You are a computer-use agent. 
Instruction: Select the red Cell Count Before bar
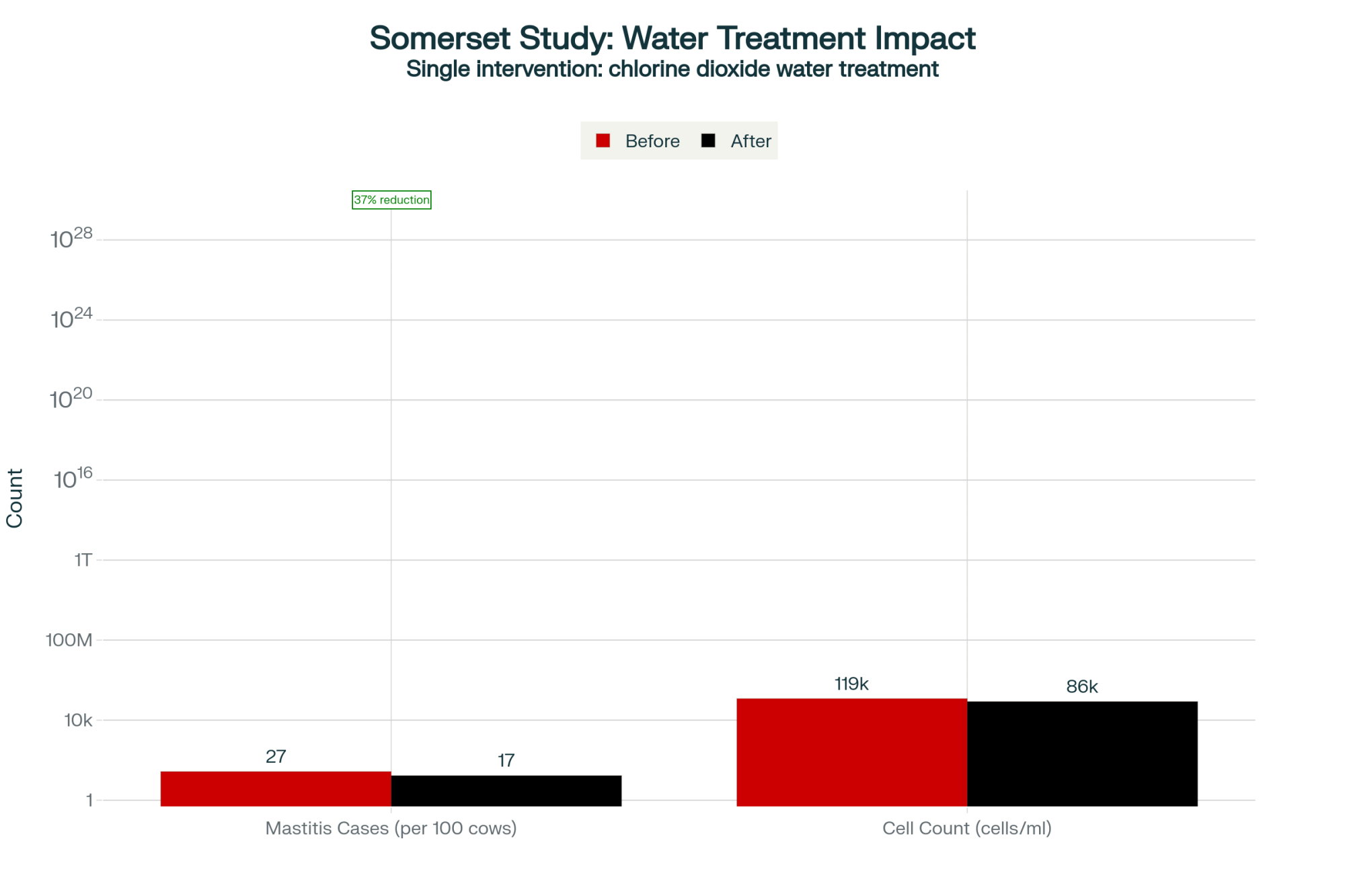pos(851,751)
